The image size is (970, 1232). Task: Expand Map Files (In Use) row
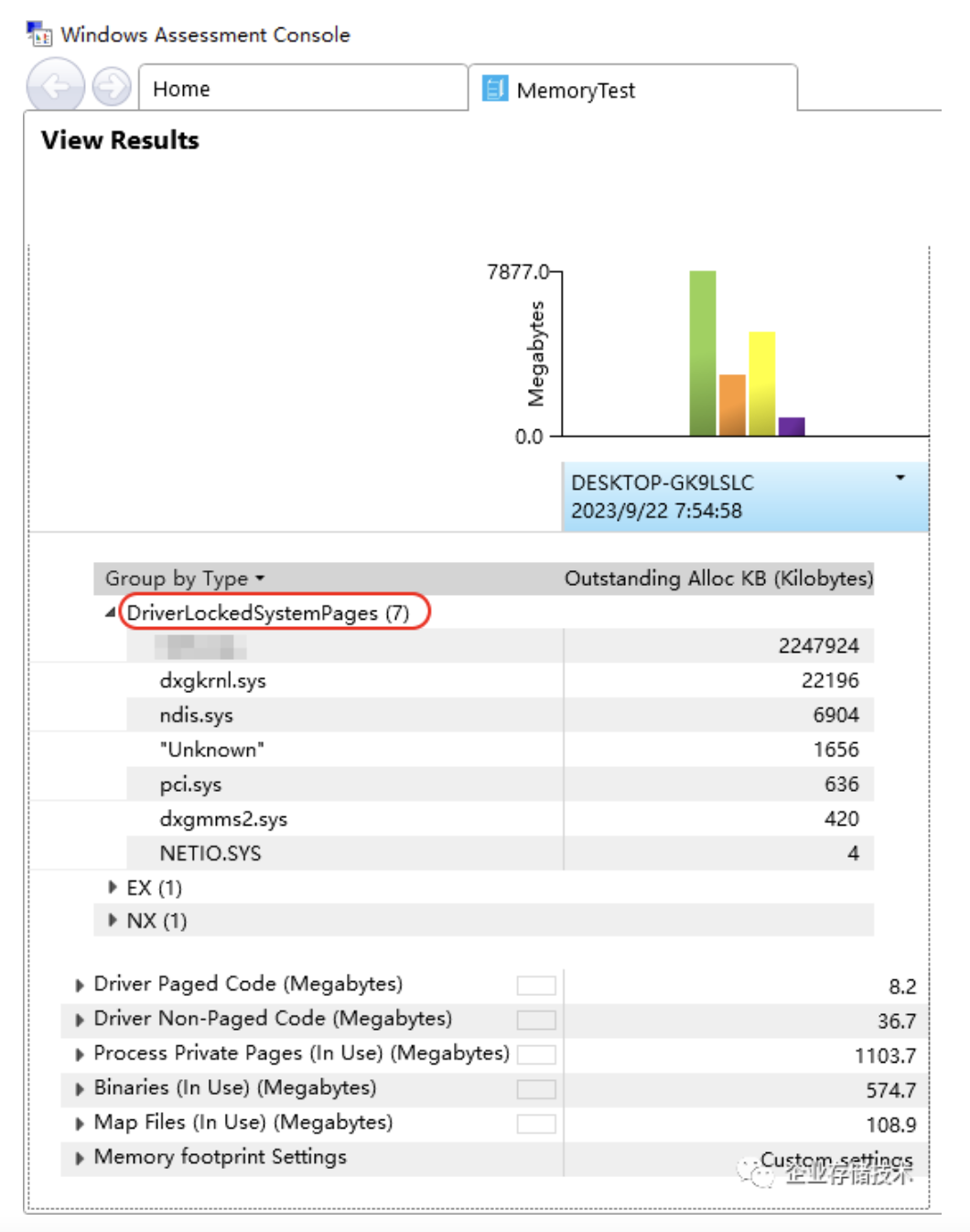point(80,1124)
